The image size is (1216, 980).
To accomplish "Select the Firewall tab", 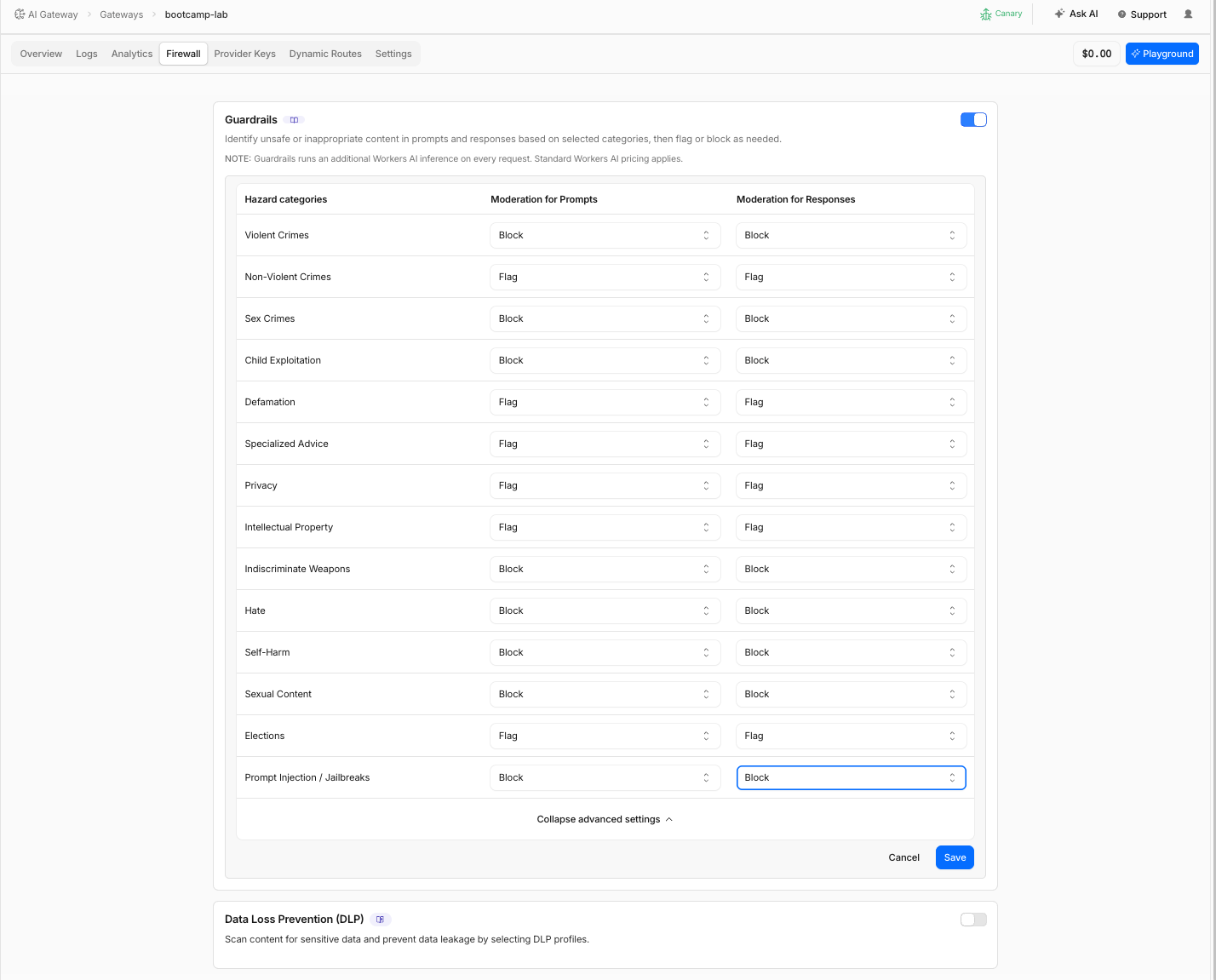I will tap(183, 54).
